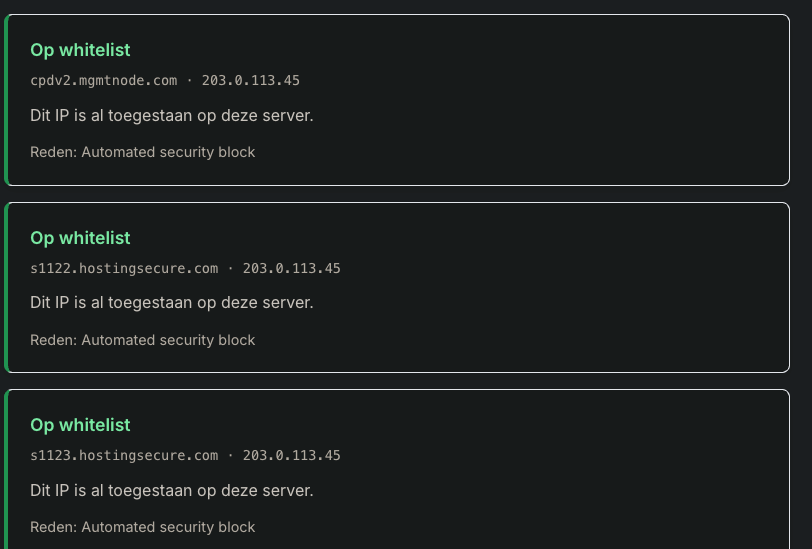Screen dimensions: 812x549
Task: Click the toegestaan message in the s1123 card
Action: click(x=171, y=490)
